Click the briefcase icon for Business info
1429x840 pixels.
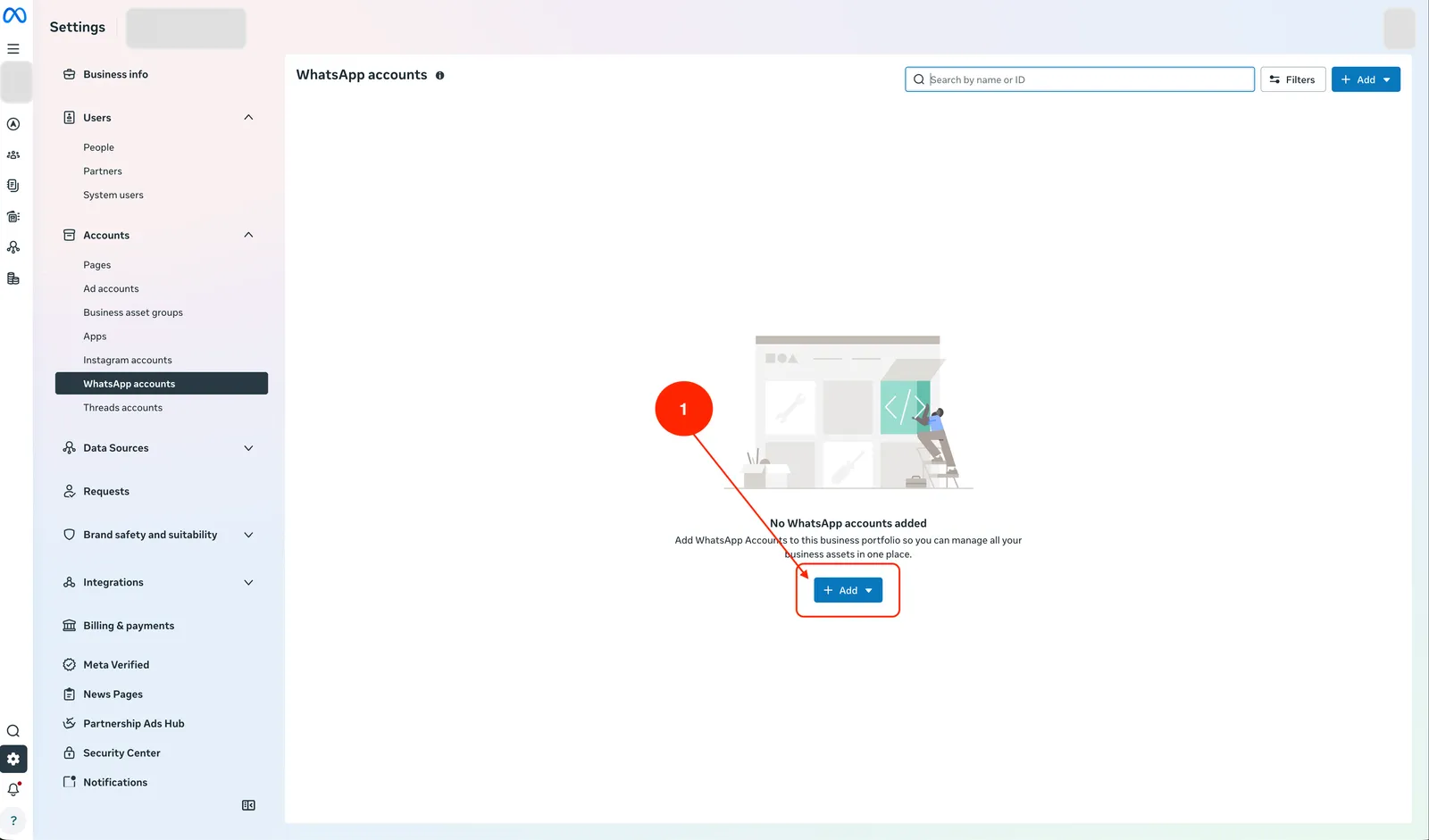point(69,74)
